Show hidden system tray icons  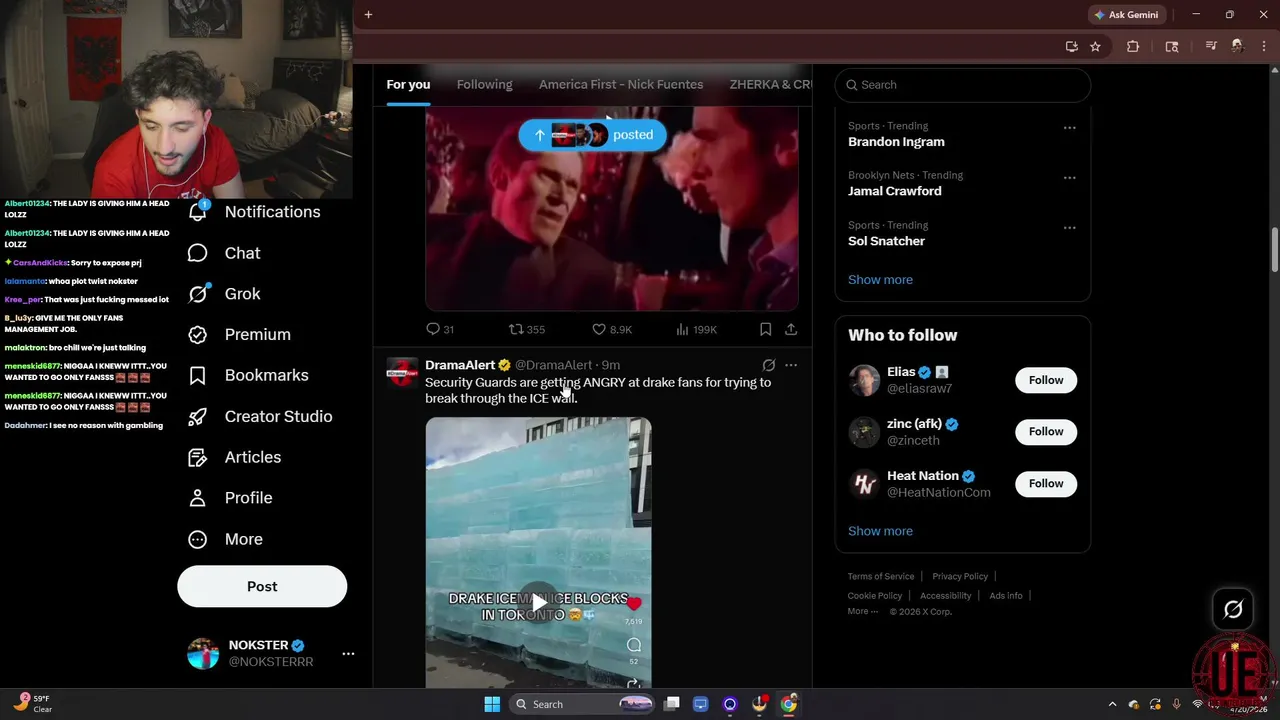point(1112,704)
